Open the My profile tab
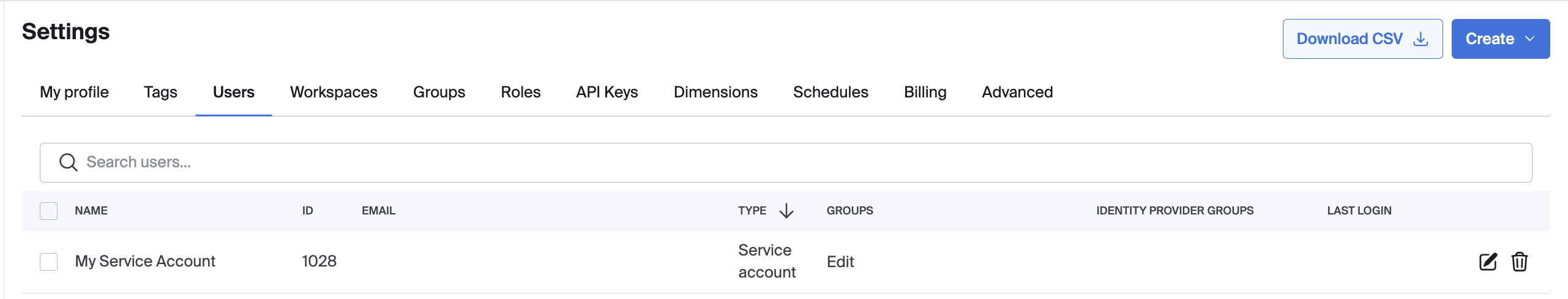Viewport: 1568px width, 299px height. click(x=74, y=92)
